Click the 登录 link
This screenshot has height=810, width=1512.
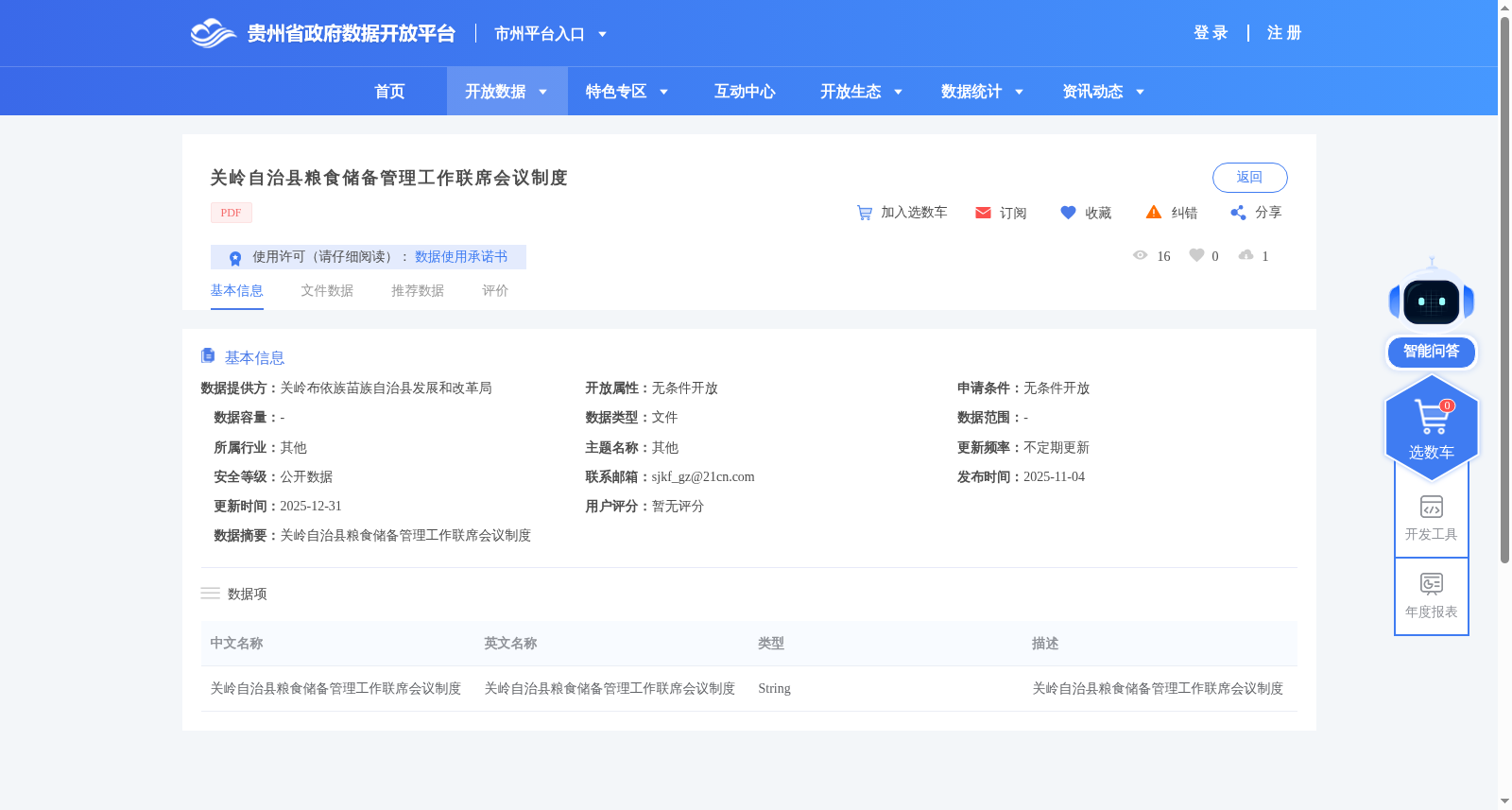pyautogui.click(x=1211, y=33)
